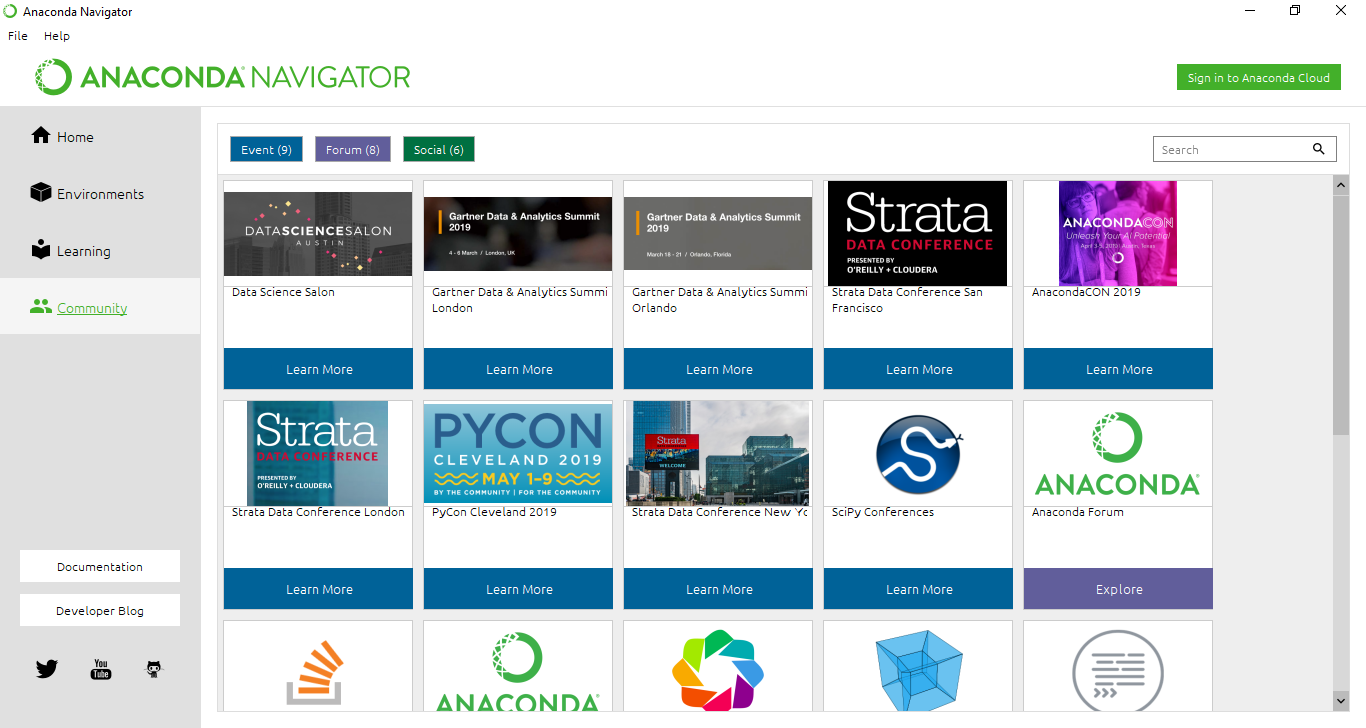Open the Help menu

click(57, 35)
